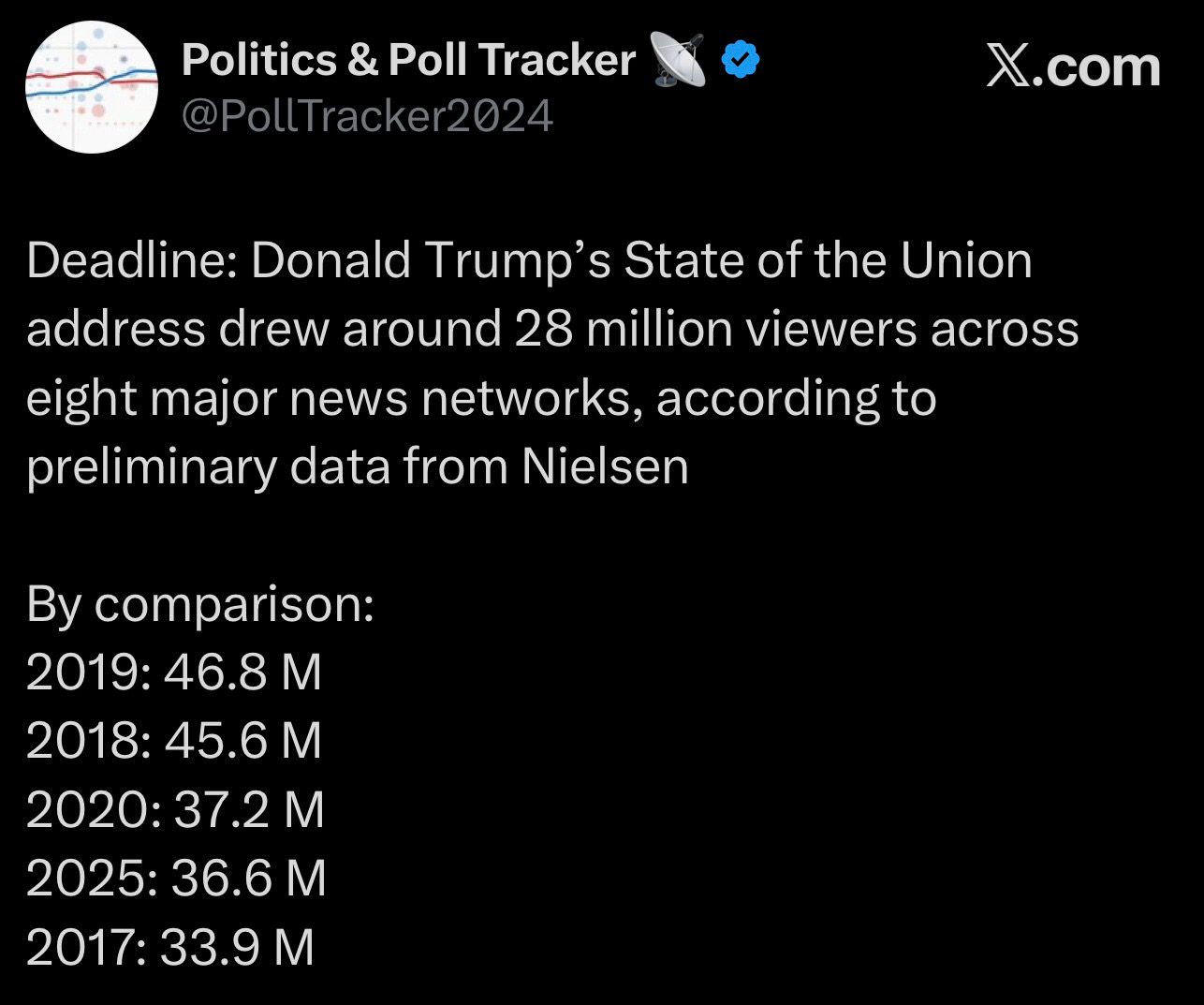1204x1005 pixels.
Task: Click the blue verified checkmark badge
Action: [740, 62]
